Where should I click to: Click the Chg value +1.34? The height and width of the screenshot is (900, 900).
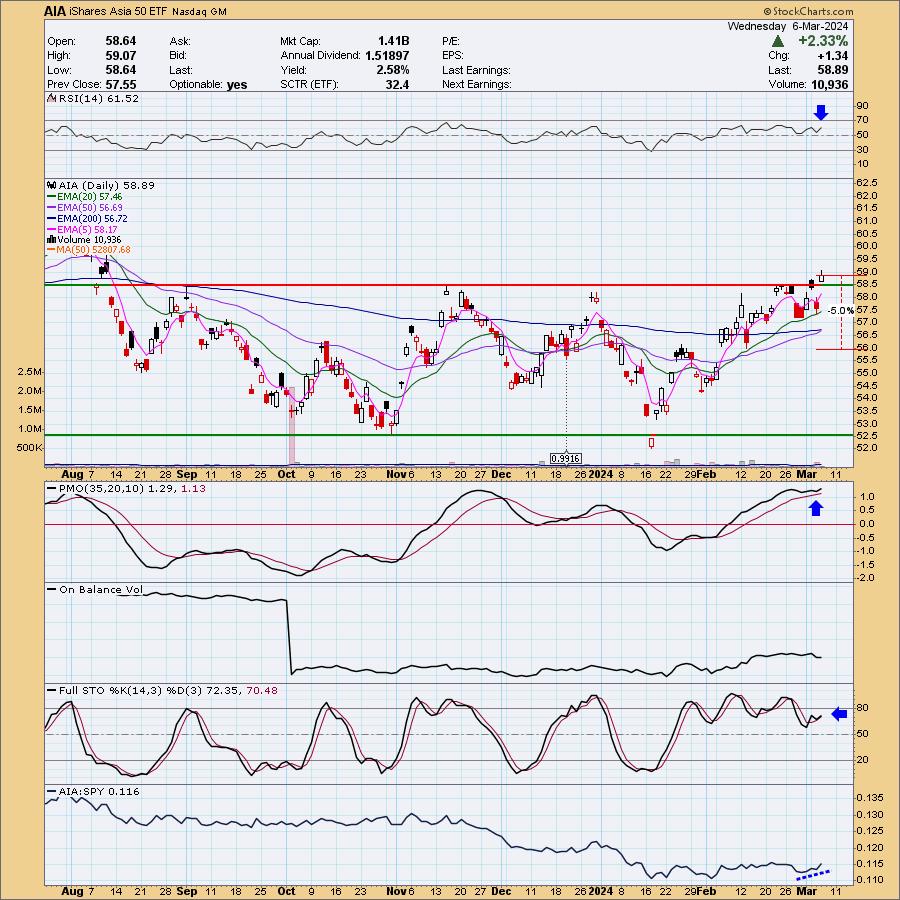(833, 56)
